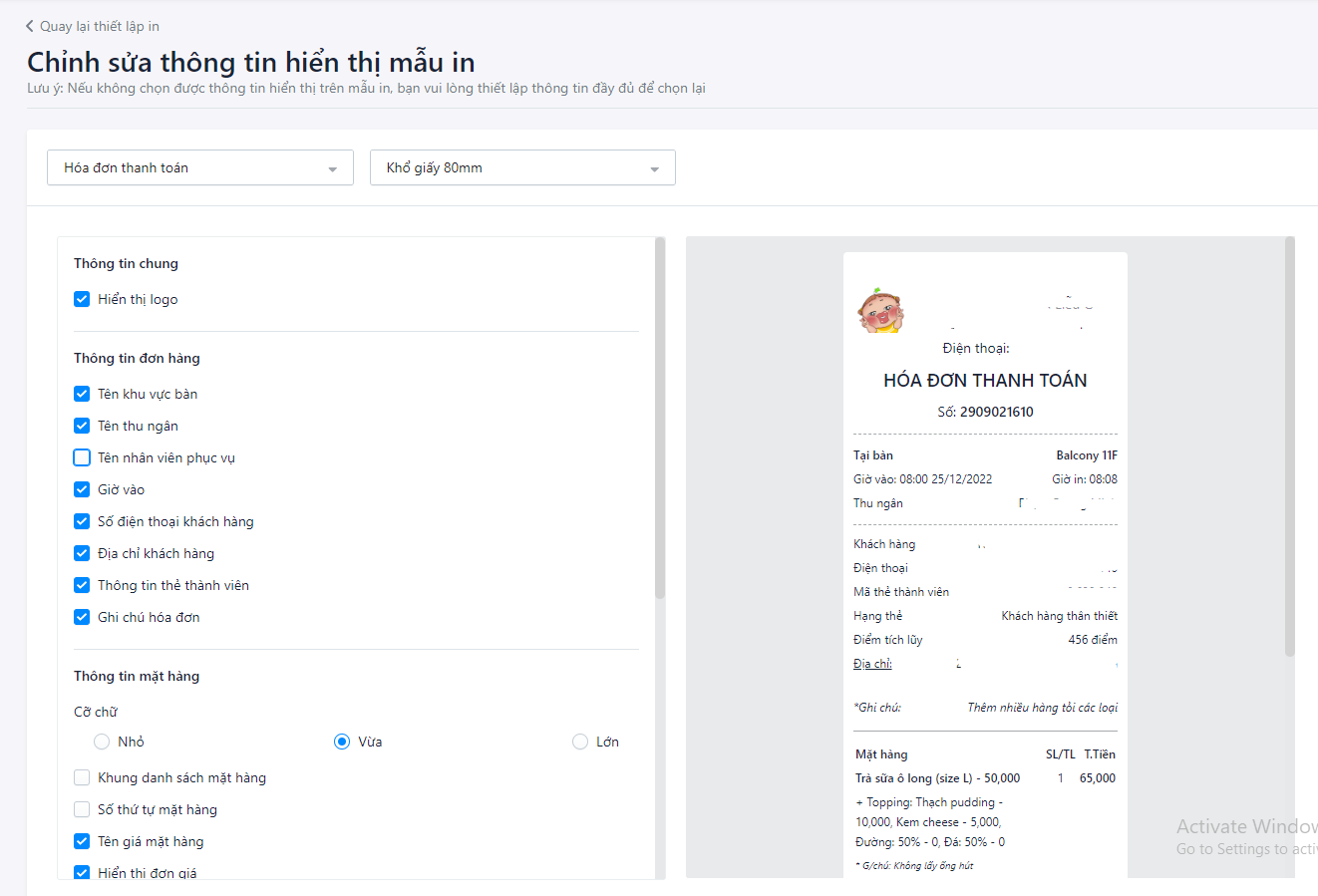The image size is (1318, 896).
Task: Click the receipt number 2909021610
Action: tap(996, 412)
